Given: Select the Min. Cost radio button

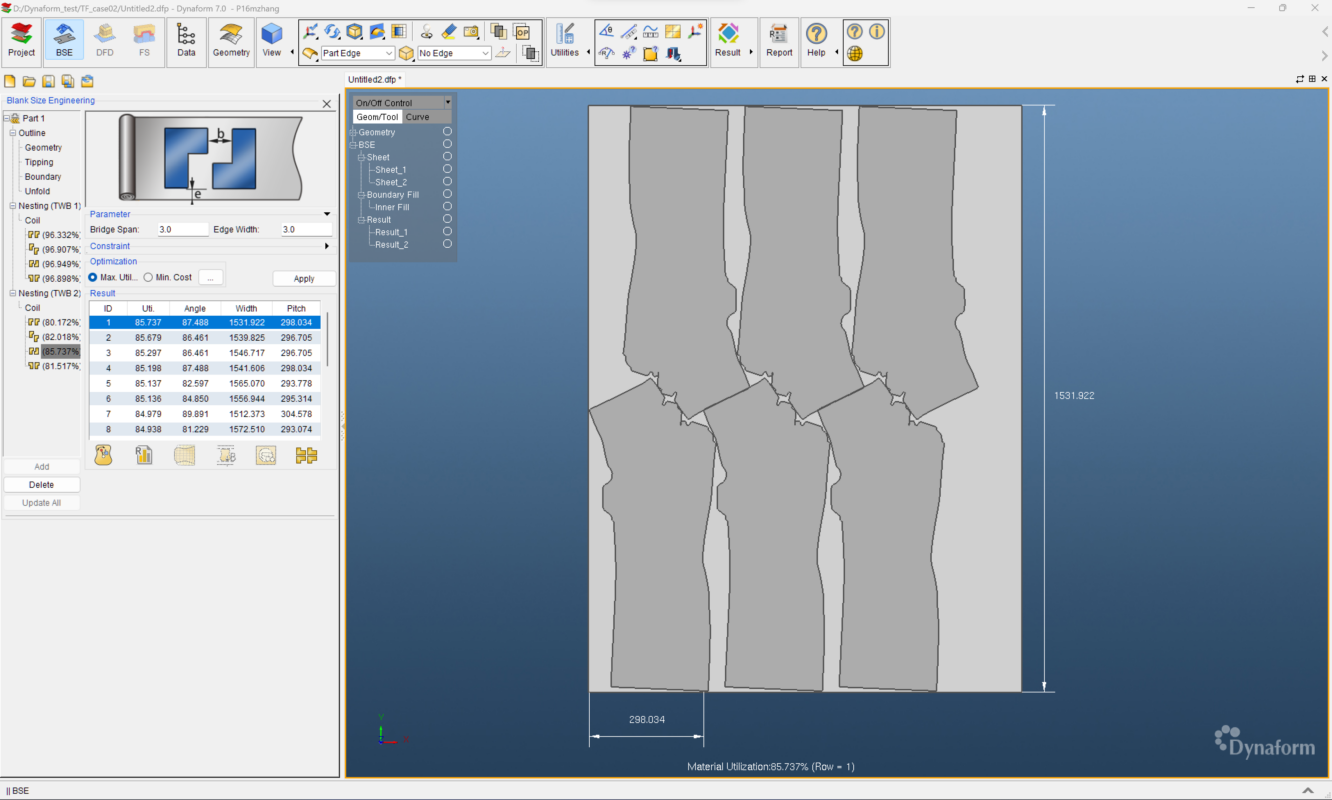Looking at the screenshot, I should (149, 278).
